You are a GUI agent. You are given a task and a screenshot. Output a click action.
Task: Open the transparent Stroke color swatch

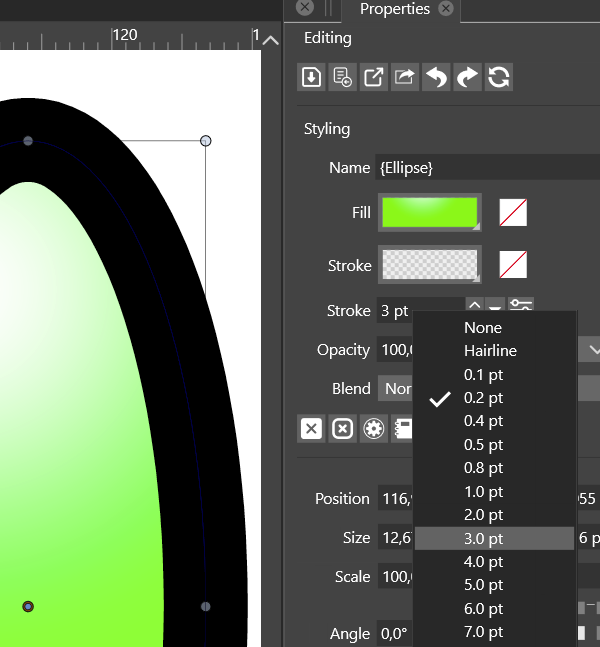(430, 264)
